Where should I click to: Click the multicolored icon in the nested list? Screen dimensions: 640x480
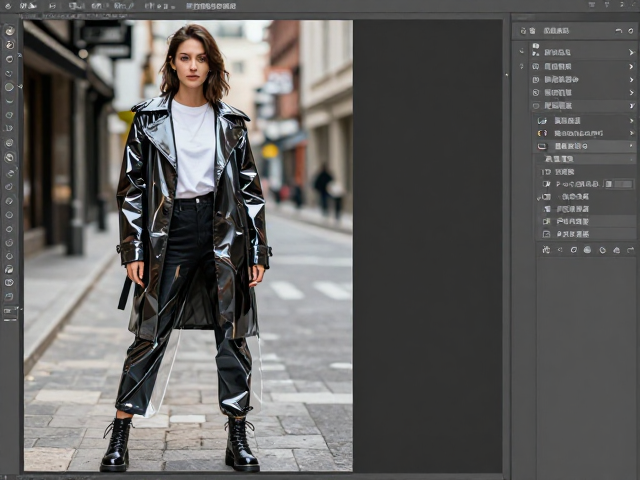[542, 133]
